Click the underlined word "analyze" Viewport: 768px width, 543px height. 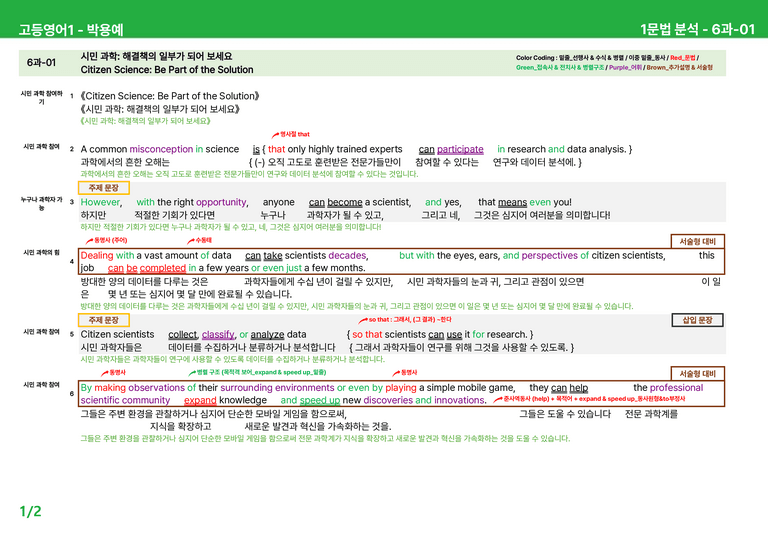tap(267, 334)
